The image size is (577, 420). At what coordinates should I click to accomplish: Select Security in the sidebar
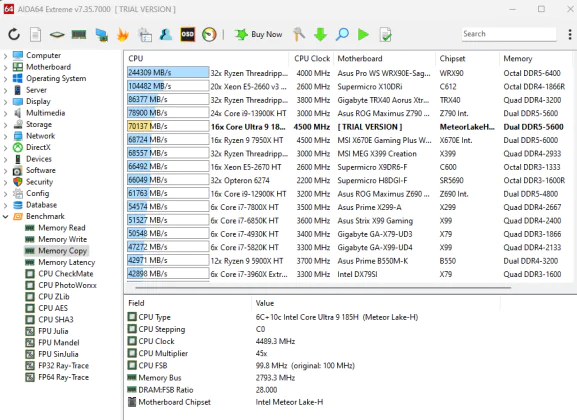pyautogui.click(x=39, y=182)
